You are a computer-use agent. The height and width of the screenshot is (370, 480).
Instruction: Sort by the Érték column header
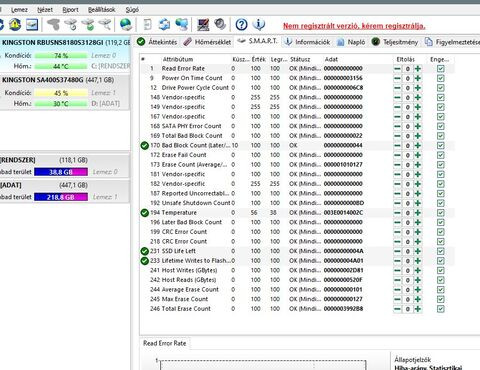(x=259, y=59)
